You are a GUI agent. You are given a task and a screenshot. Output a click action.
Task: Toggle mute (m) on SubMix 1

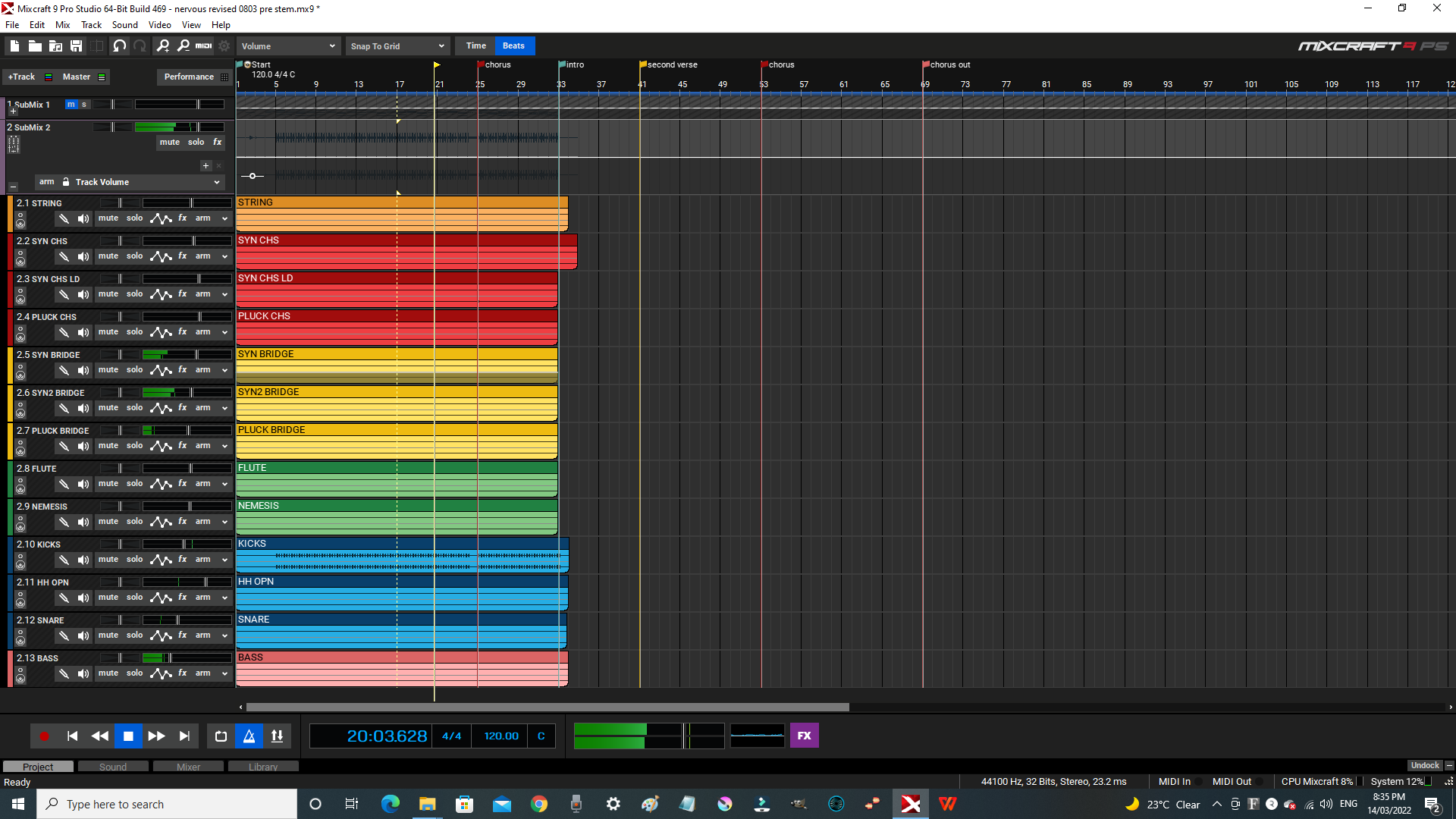71,105
